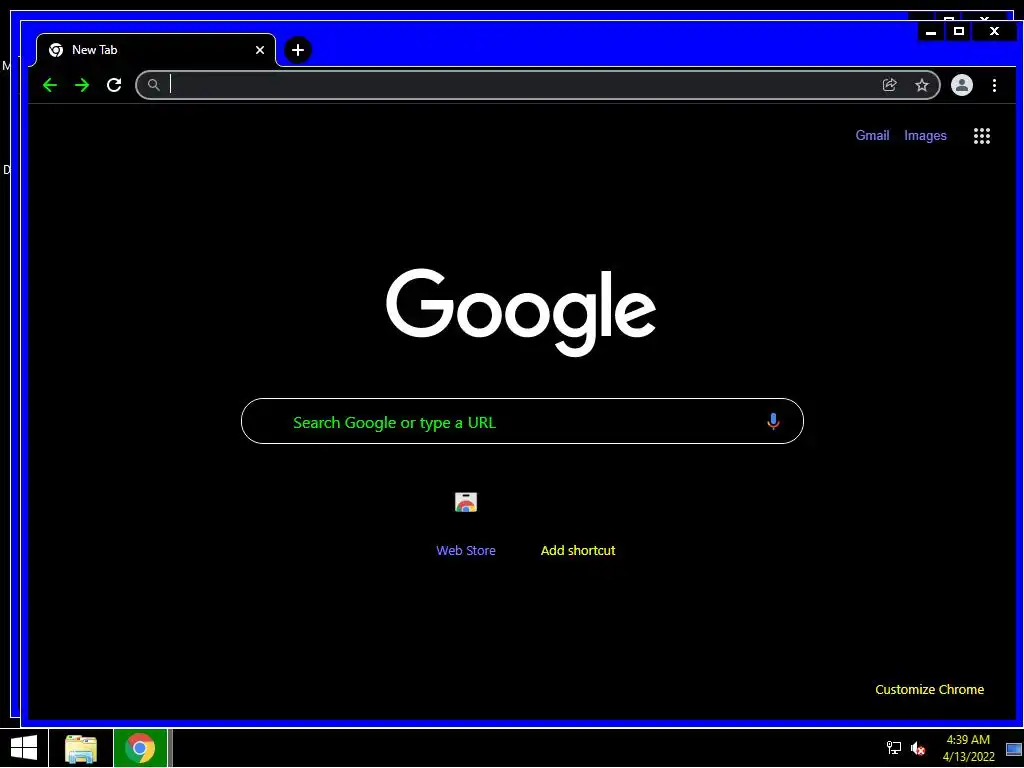This screenshot has width=1024, height=768.
Task: Open a new tab with plus button
Action: click(x=298, y=50)
